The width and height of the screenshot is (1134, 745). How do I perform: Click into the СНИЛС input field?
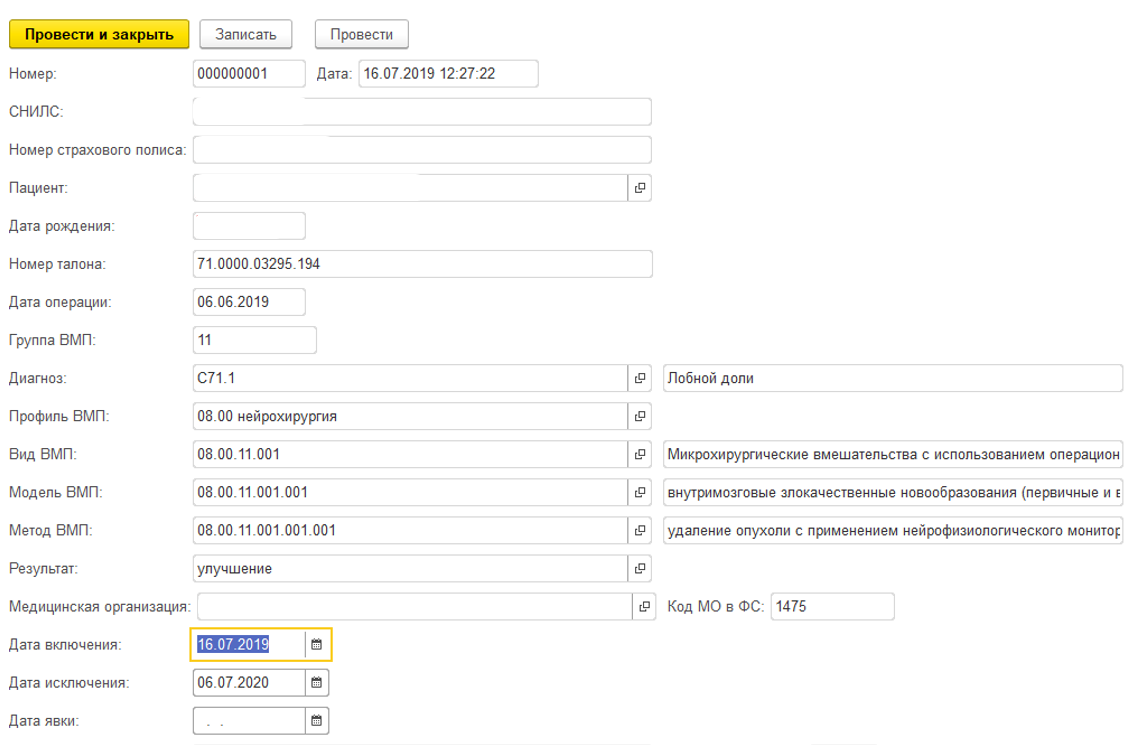[421, 112]
